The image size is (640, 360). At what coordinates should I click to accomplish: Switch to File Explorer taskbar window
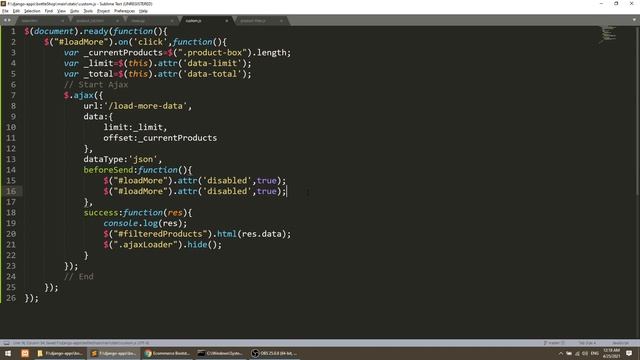tap(60, 353)
